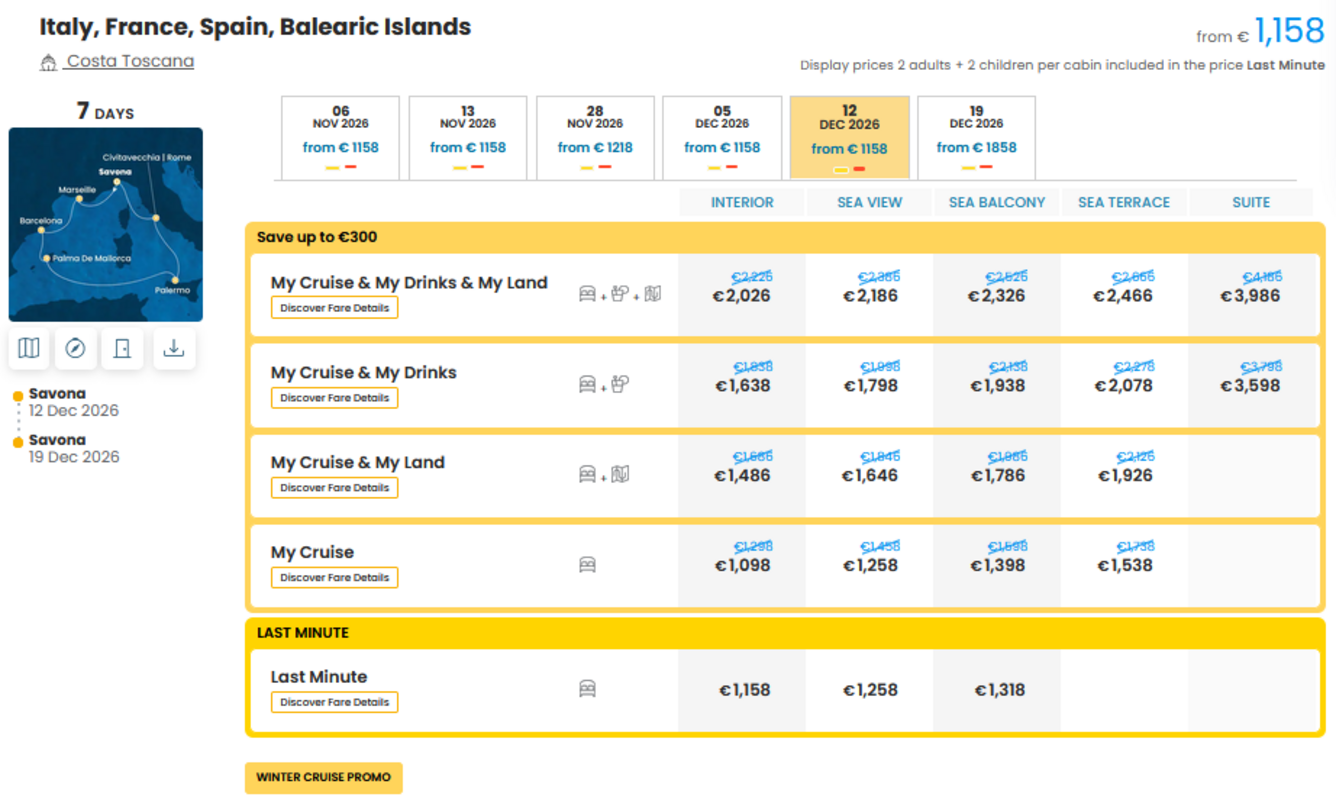This screenshot has height=800, width=1336.
Task: Click the Winter Cruise Promo button
Action: tap(324, 778)
